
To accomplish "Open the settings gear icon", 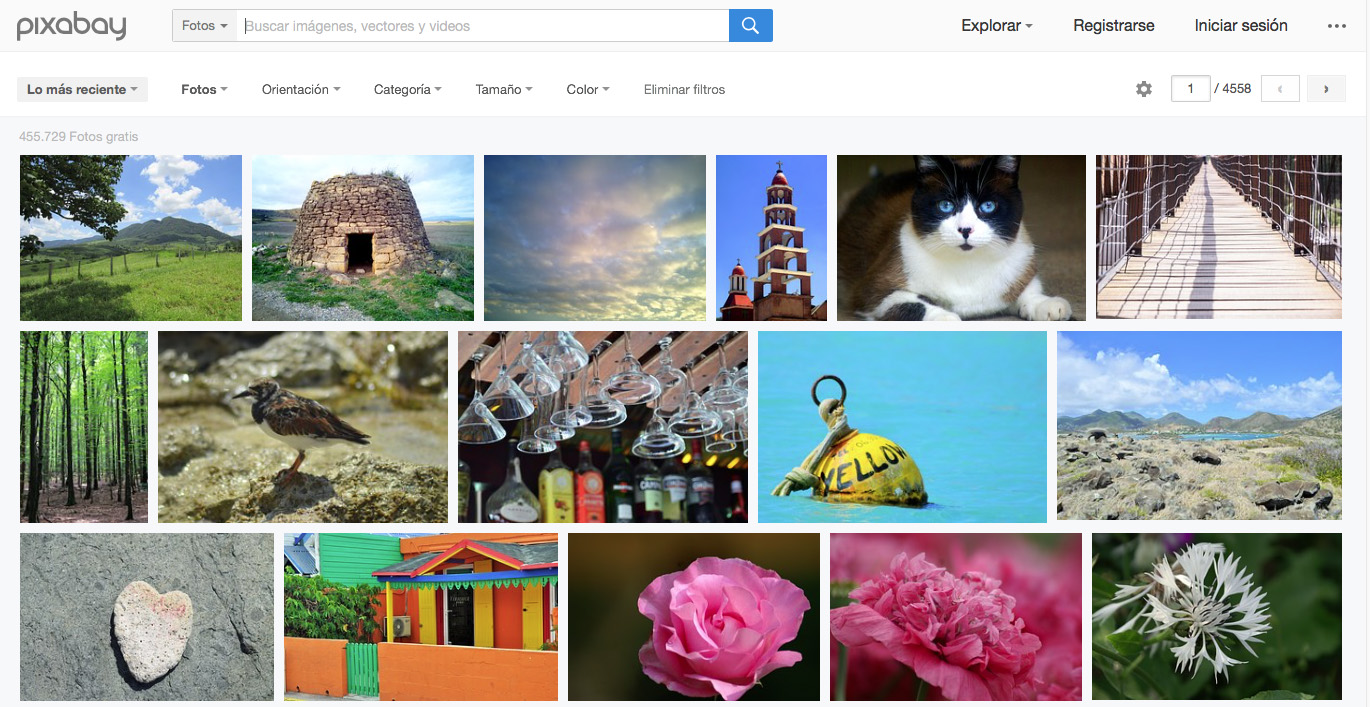I will point(1144,89).
